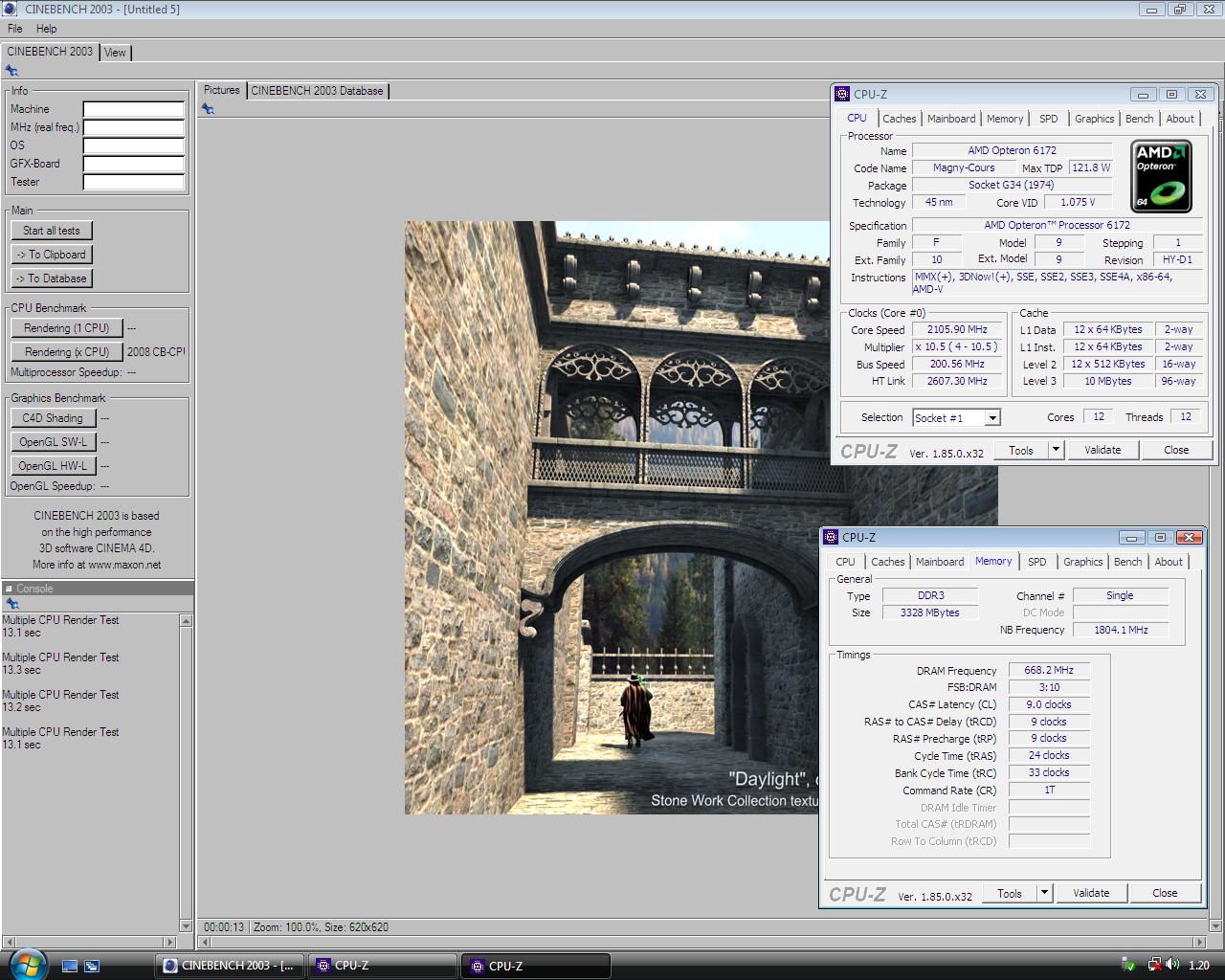Open the About tab in the lower CPU-Z window
The height and width of the screenshot is (980, 1225).
1168,562
